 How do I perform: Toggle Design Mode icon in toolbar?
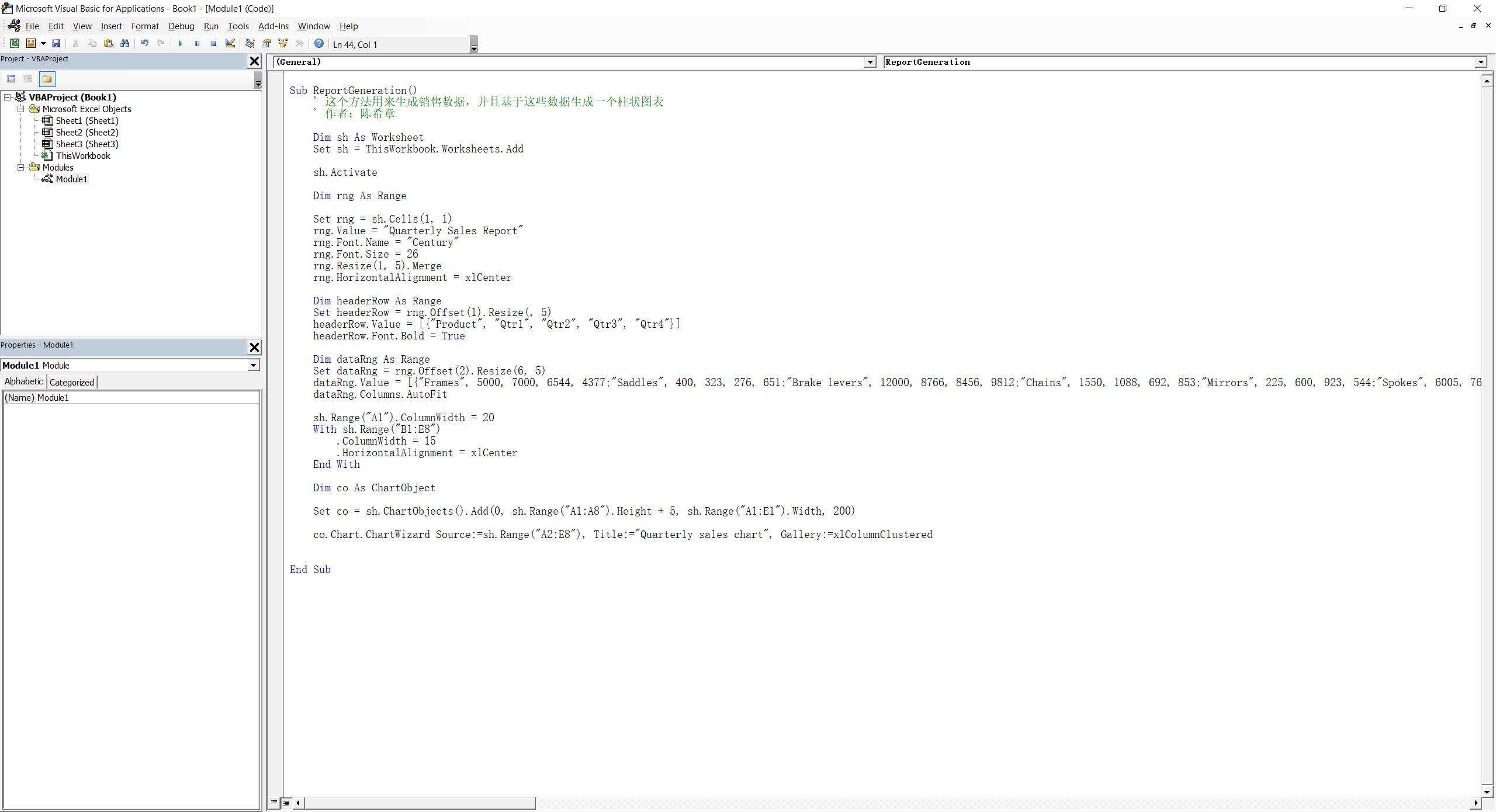230,43
